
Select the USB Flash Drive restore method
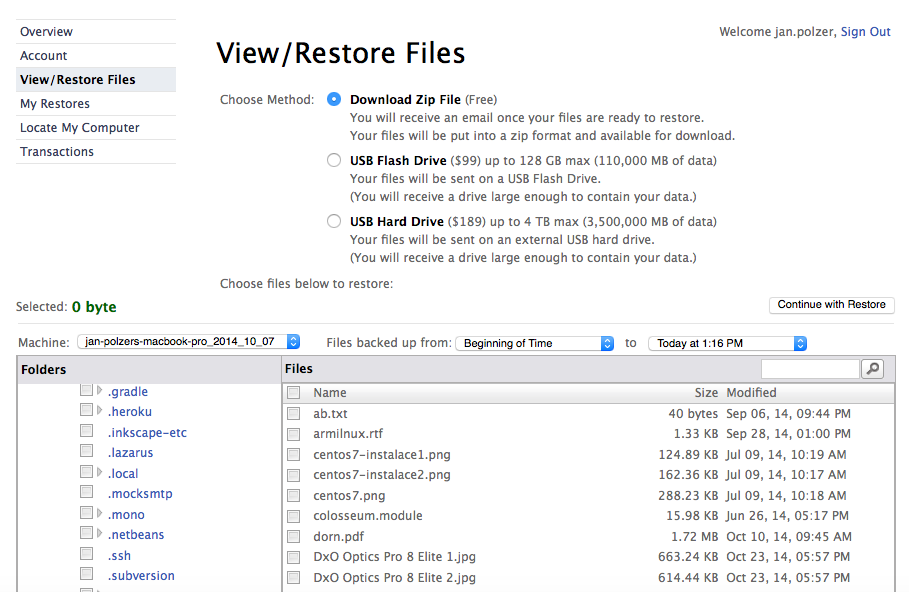click(334, 160)
